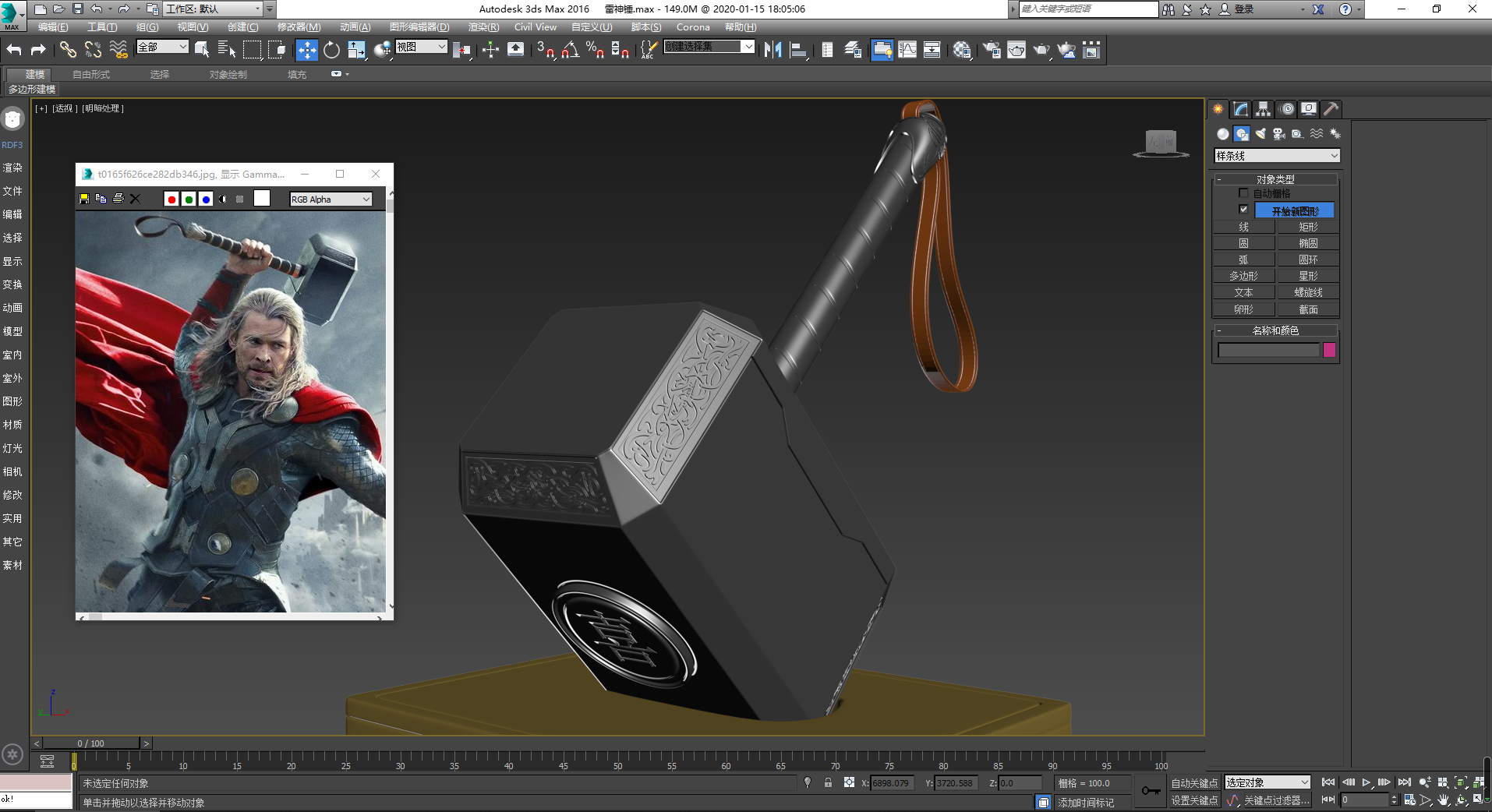Open the 渲染(R) menu
1492x812 pixels.
[x=483, y=27]
